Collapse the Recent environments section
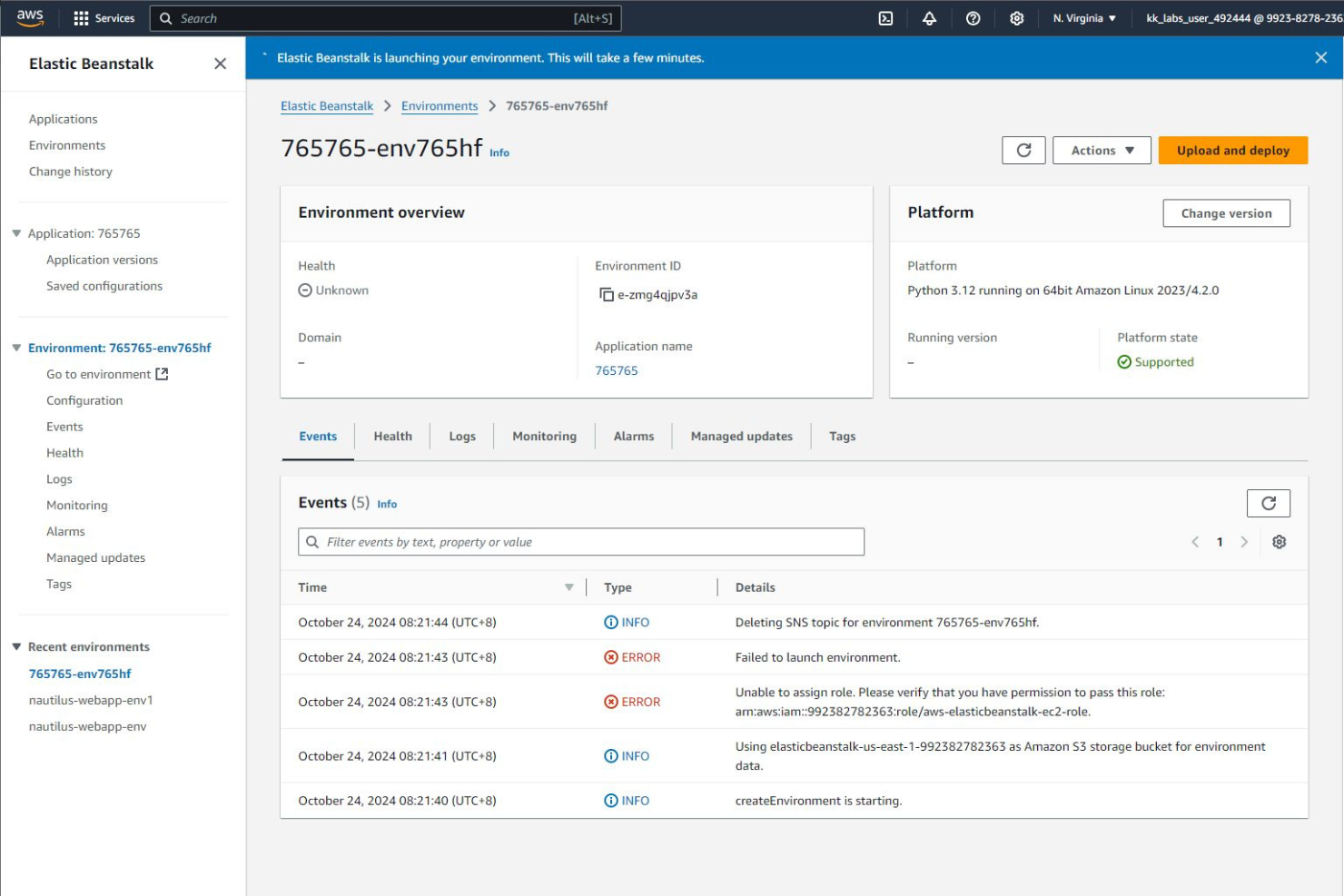1344x896 pixels. [x=15, y=646]
